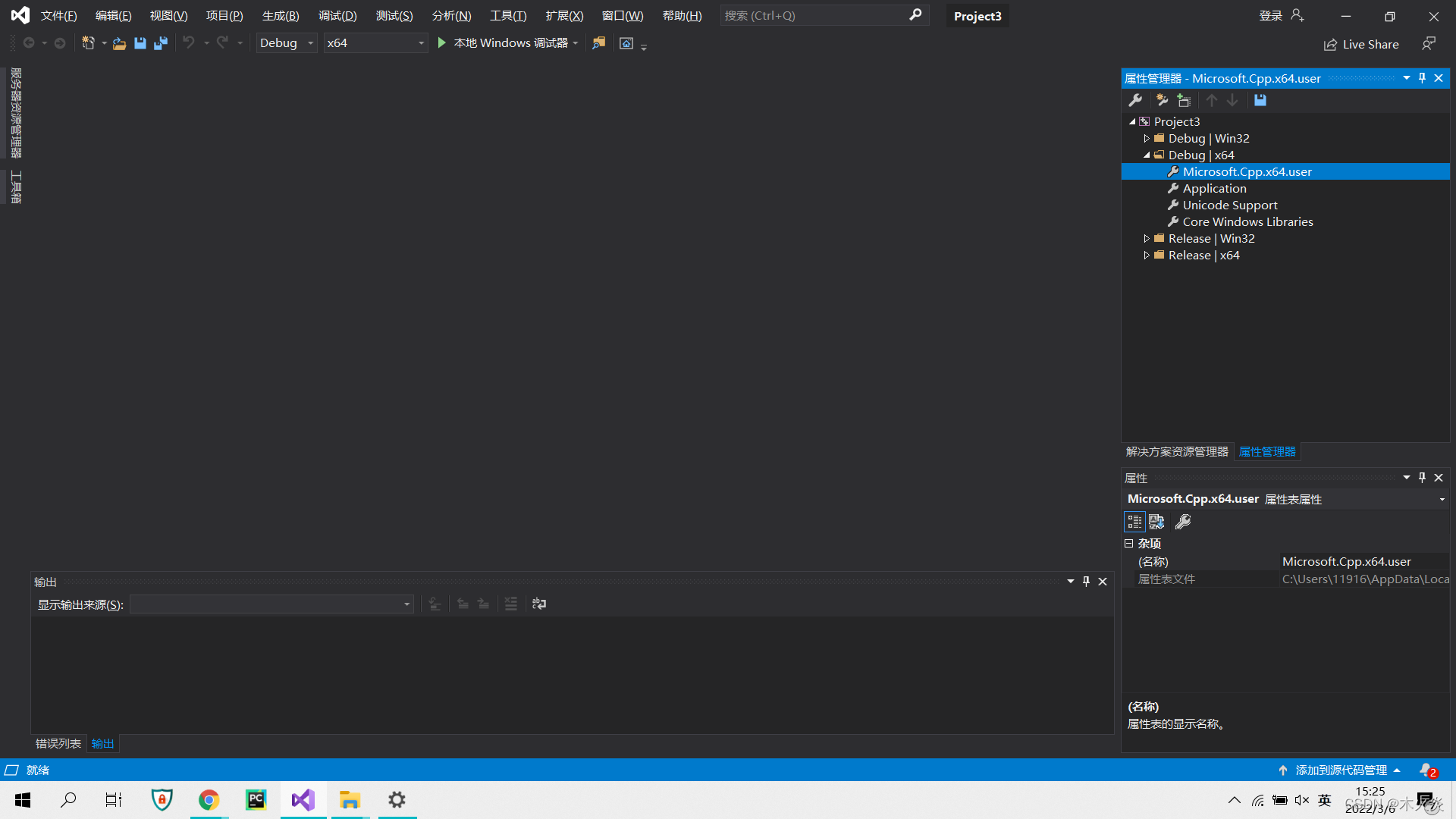Expand the Release | Win32 tree node
This screenshot has height=819, width=1456.
(1147, 239)
